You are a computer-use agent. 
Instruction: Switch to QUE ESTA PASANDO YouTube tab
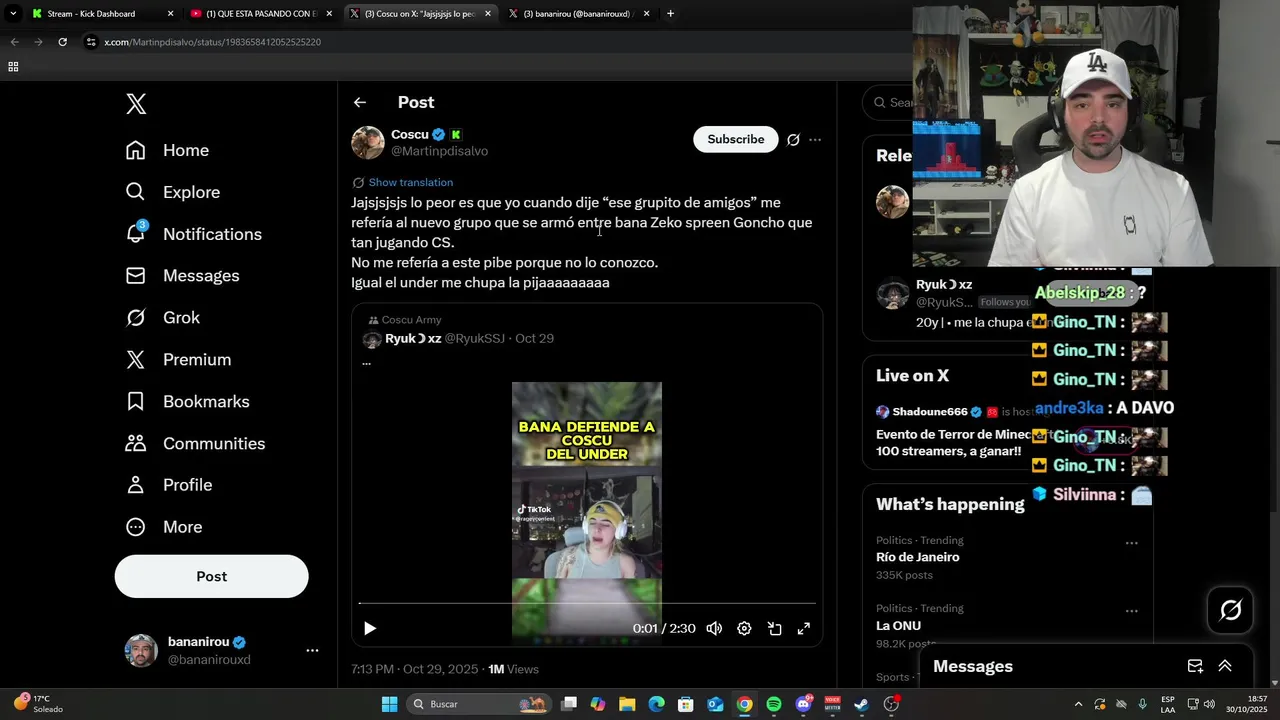(260, 14)
